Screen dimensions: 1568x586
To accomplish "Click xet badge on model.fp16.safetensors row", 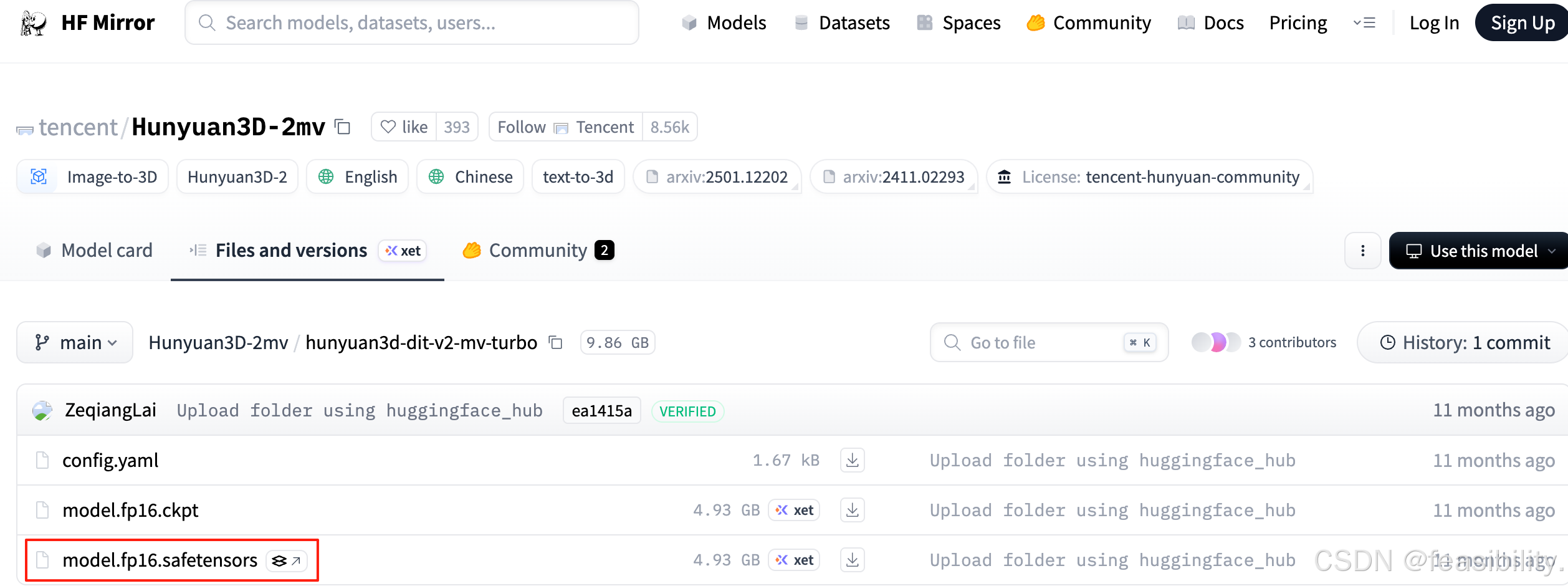I will [794, 560].
